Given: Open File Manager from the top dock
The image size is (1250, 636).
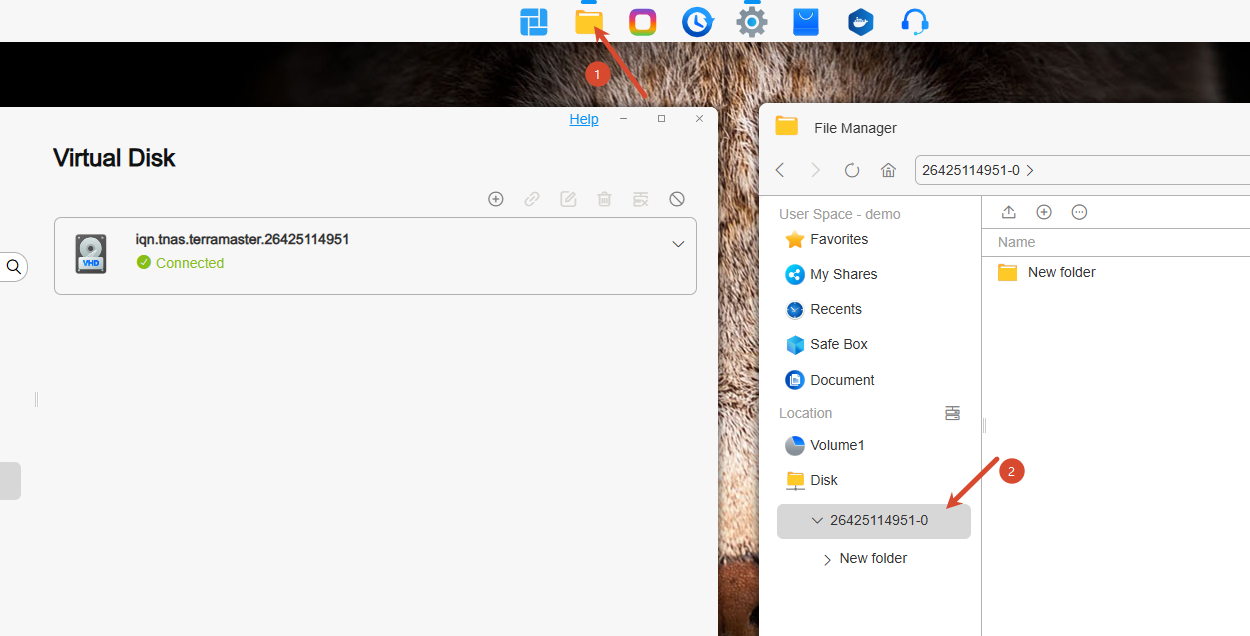Looking at the screenshot, I should point(589,22).
